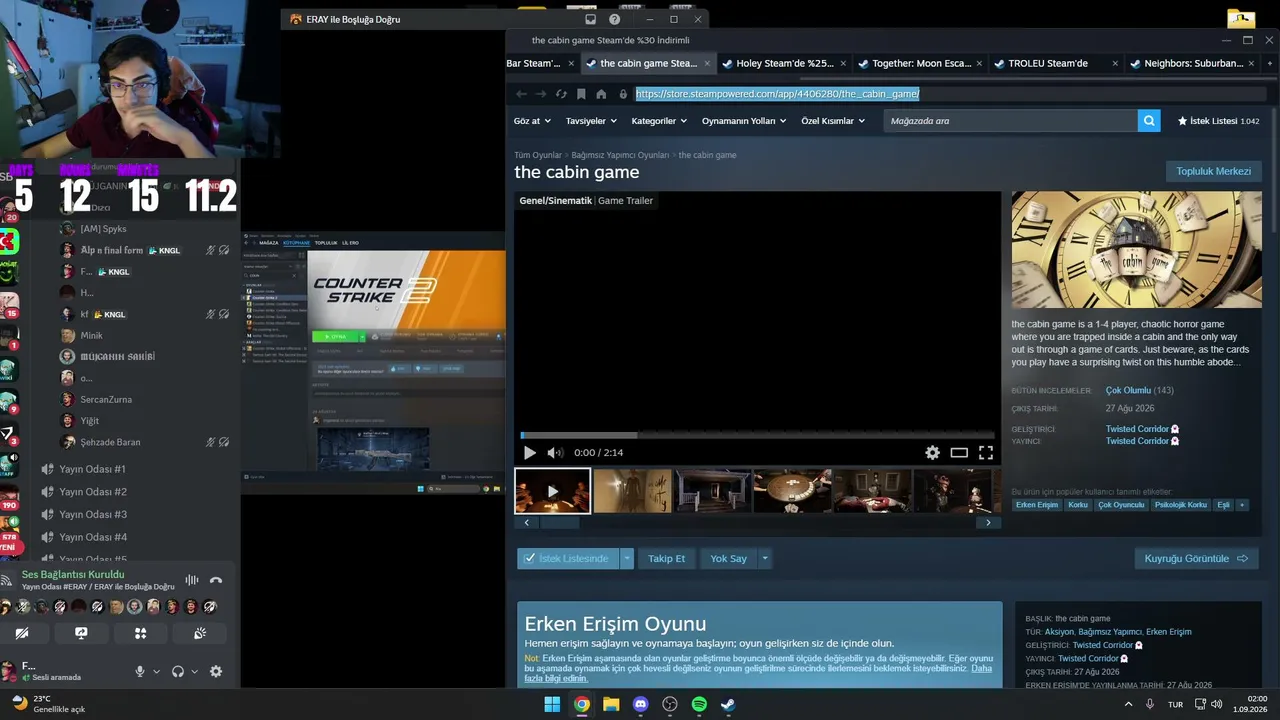Select the trailer thumbnail in media strip
Screen dimensions: 1280x720
coord(552,491)
